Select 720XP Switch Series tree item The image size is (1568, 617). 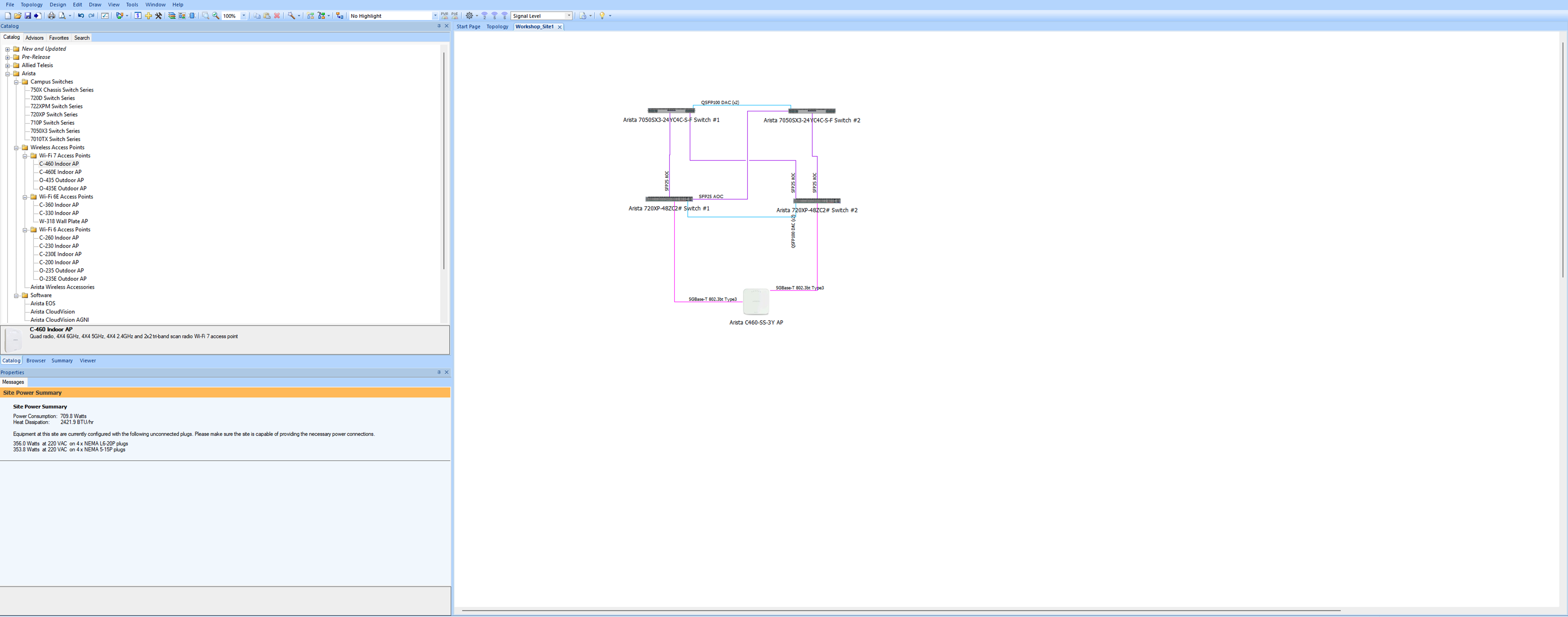coord(54,114)
